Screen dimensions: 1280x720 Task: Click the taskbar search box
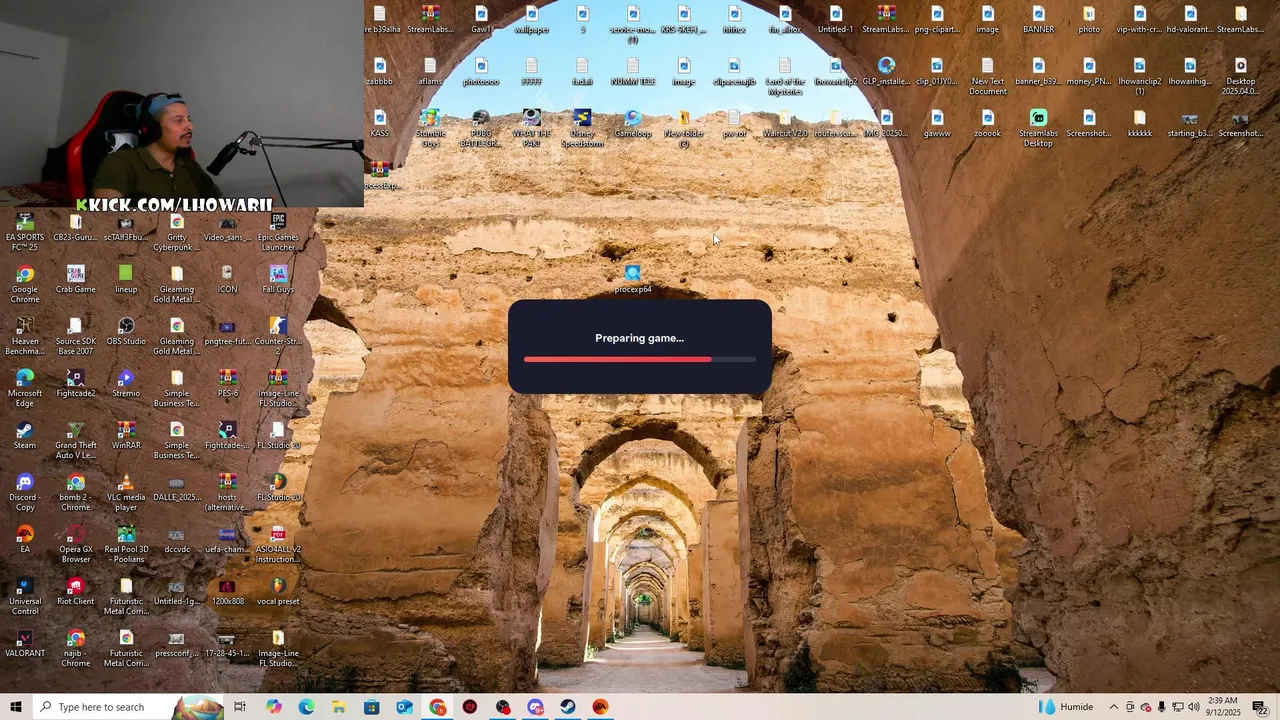(128, 707)
